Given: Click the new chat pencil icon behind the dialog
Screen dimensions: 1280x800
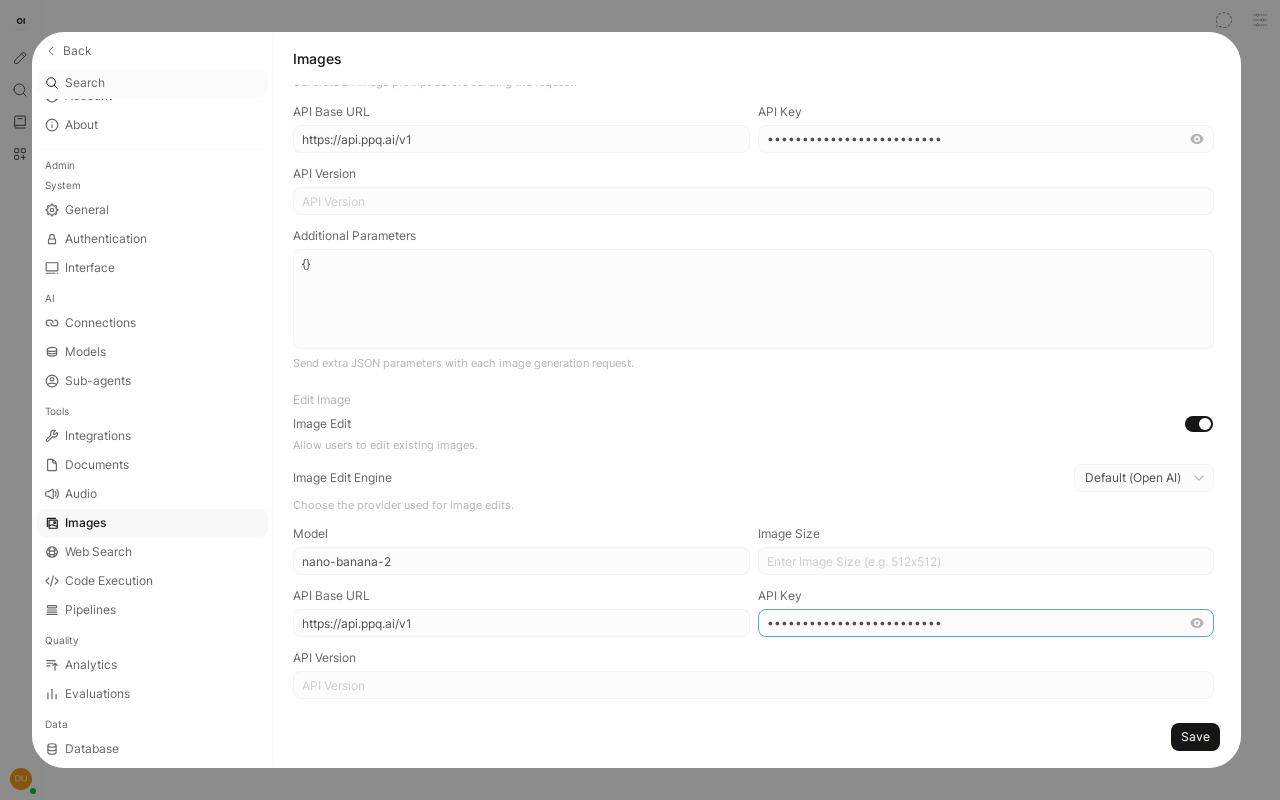Looking at the screenshot, I should coord(20,58).
